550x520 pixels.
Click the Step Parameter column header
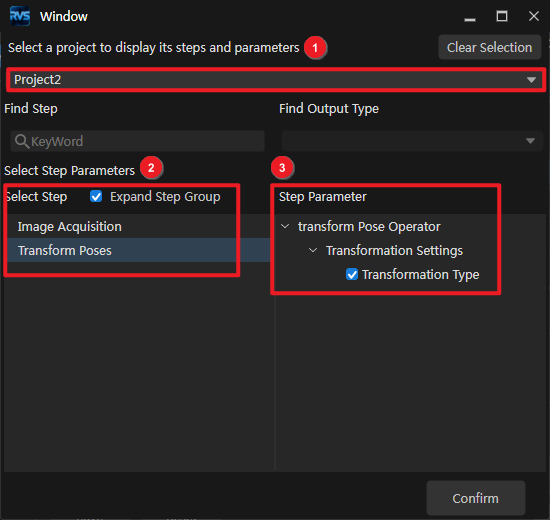pos(323,197)
